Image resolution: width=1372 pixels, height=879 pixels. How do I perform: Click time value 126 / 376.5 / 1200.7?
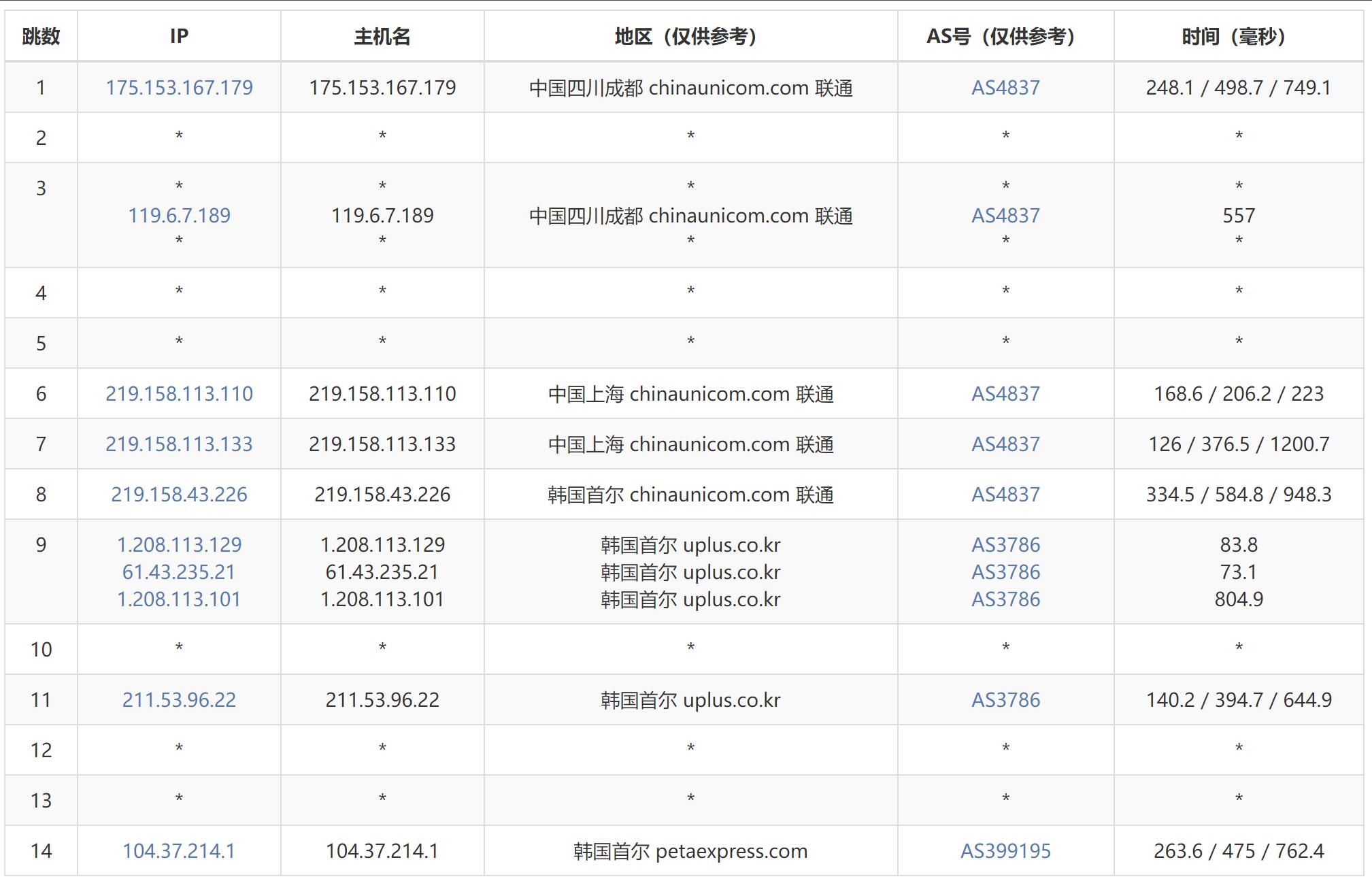coord(1239,444)
